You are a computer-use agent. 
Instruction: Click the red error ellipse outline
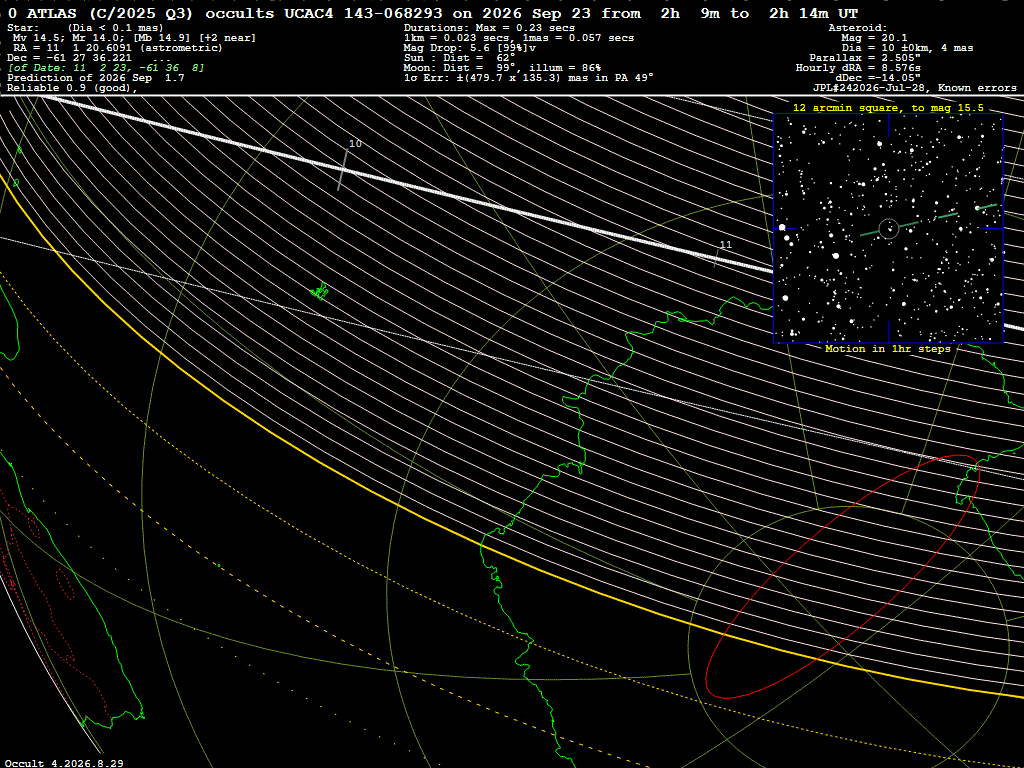pos(842,577)
